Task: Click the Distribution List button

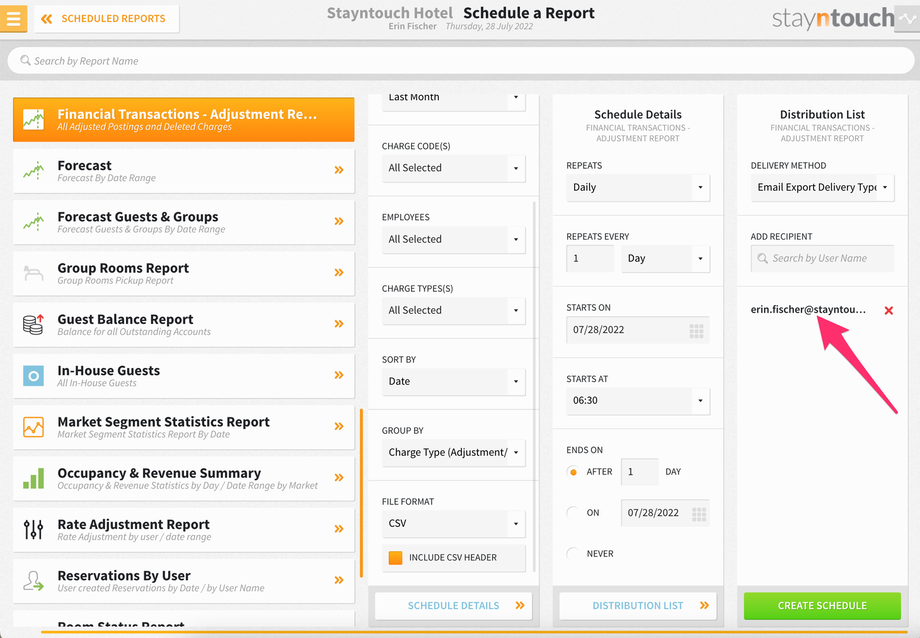Action: pyautogui.click(x=638, y=606)
